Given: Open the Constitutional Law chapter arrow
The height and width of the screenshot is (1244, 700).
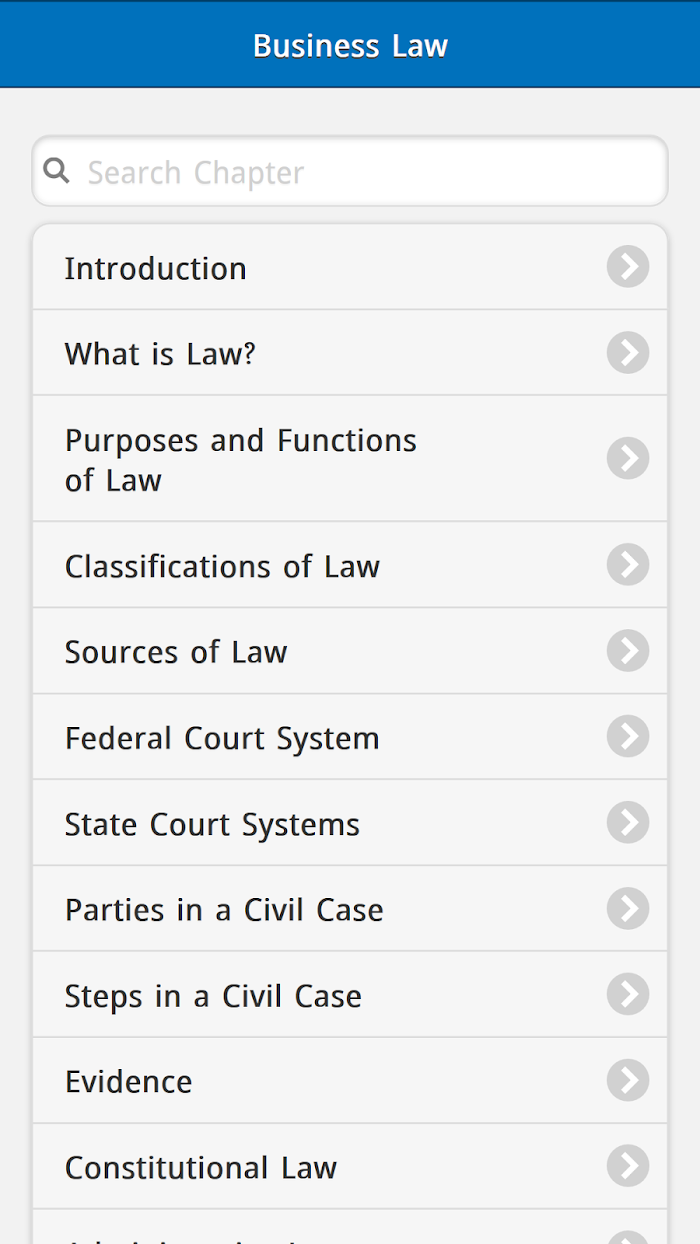Looking at the screenshot, I should pyautogui.click(x=628, y=1167).
